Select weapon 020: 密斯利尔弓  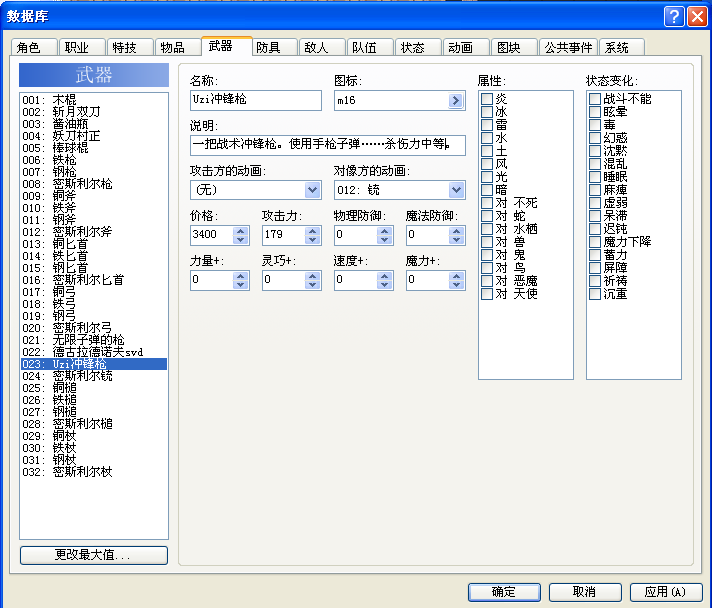[94, 328]
